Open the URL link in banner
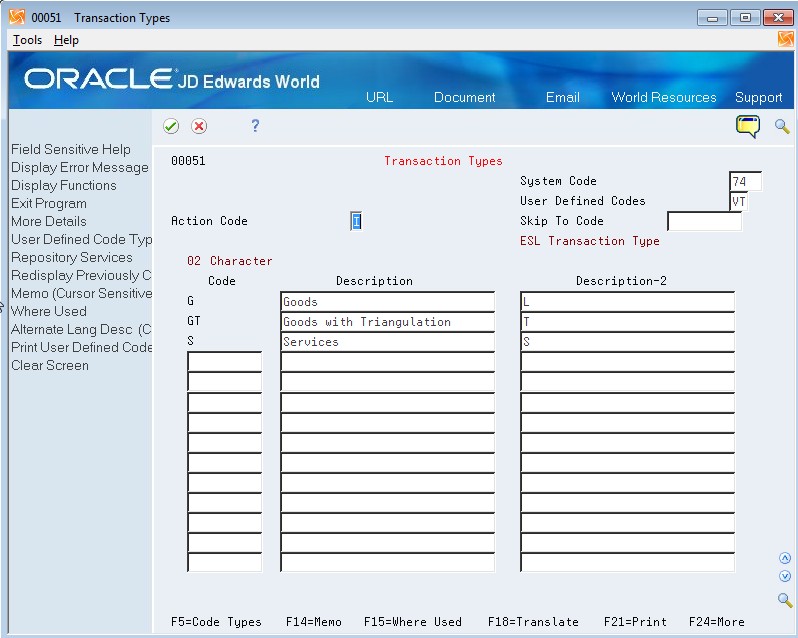The height and width of the screenshot is (638, 798). tap(379, 97)
